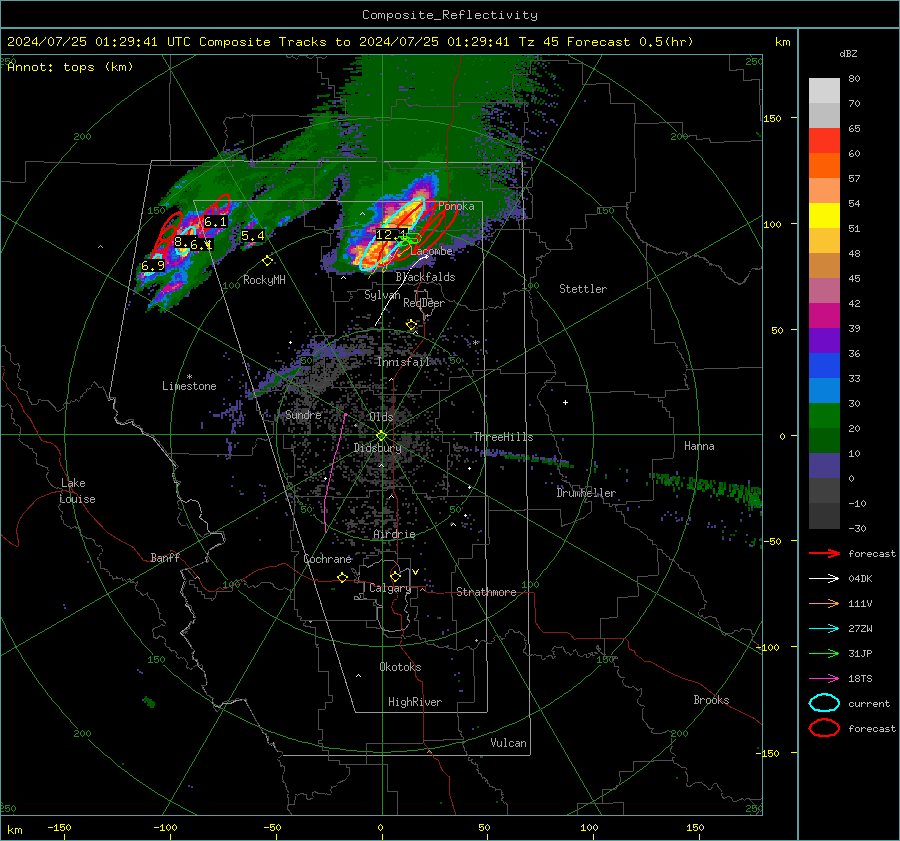Click the RockyMH label
The height and width of the screenshot is (841, 900).
[264, 280]
